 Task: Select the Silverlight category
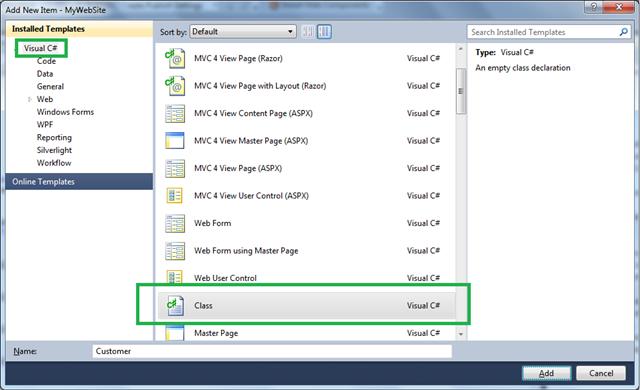click(54, 150)
